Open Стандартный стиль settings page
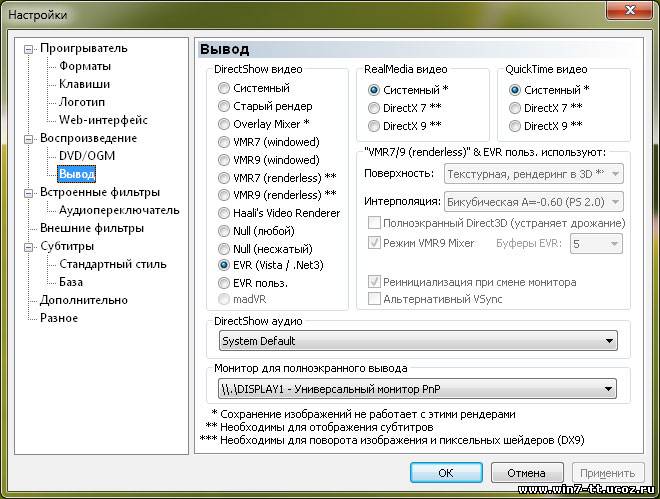 pos(113,264)
